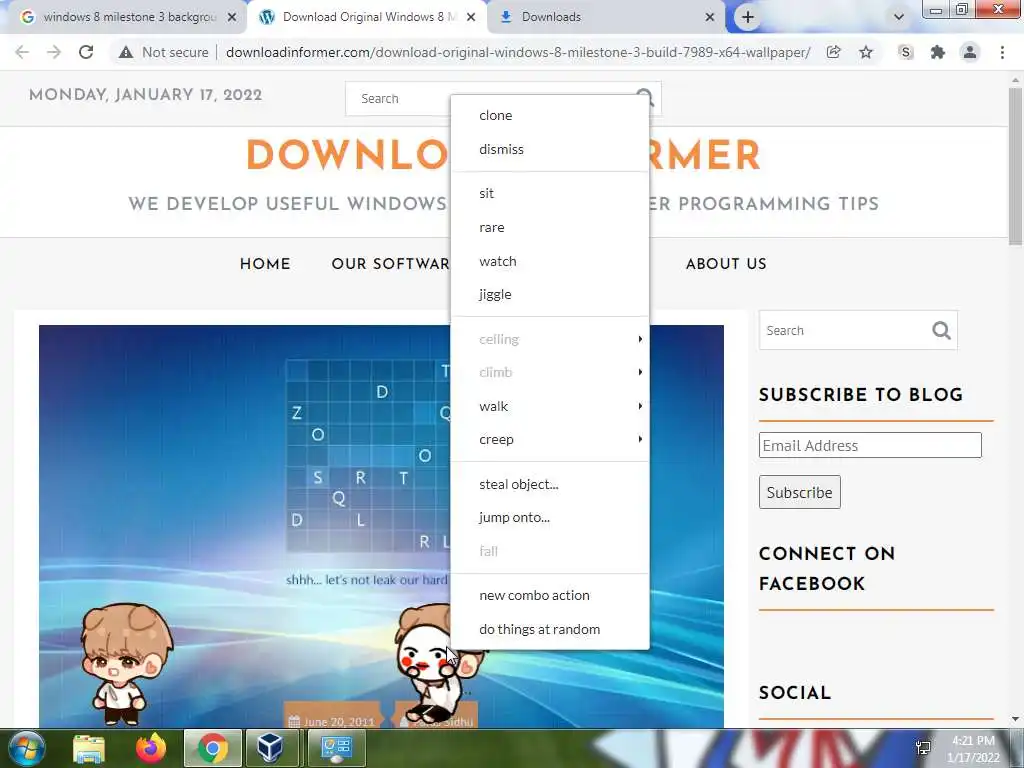Click the Email Address field
Viewport: 1024px width, 768px height.
(870, 445)
